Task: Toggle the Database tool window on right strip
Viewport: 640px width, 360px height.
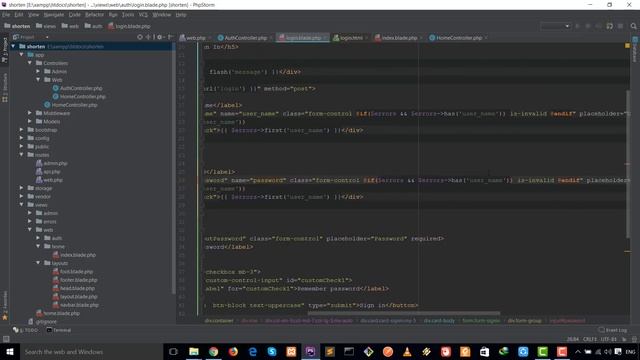Action: click(x=635, y=50)
